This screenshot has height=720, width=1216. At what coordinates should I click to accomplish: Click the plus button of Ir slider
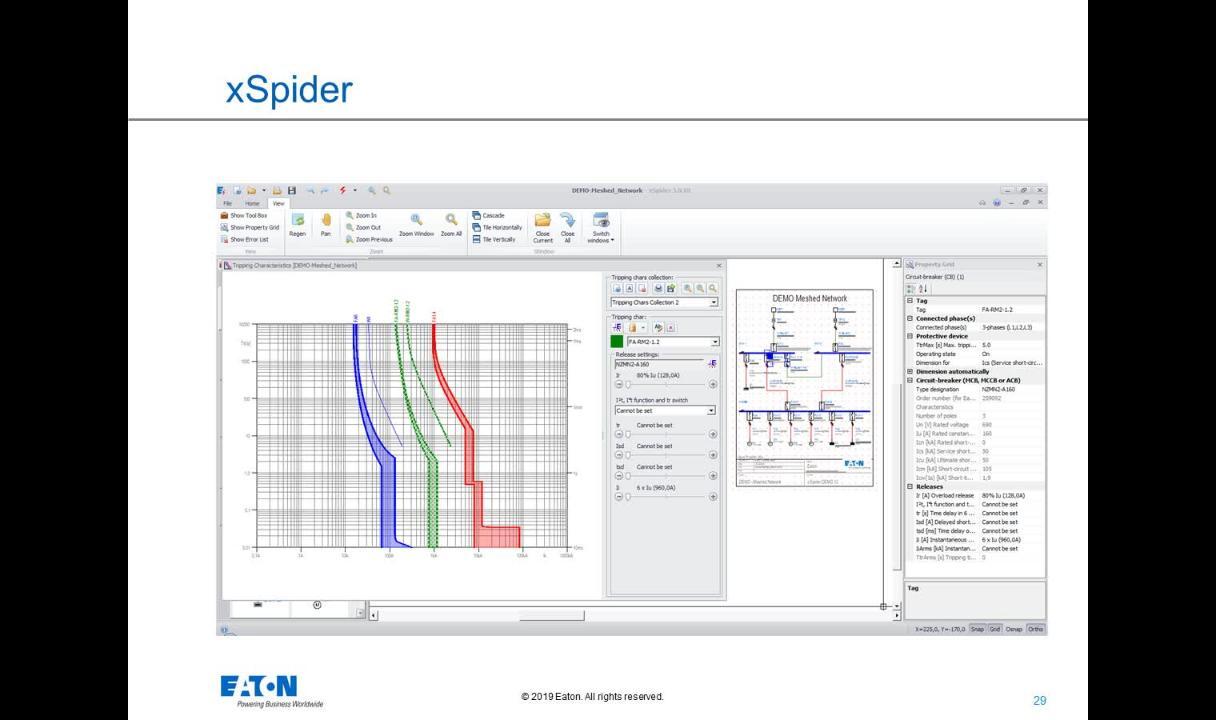coord(713,384)
